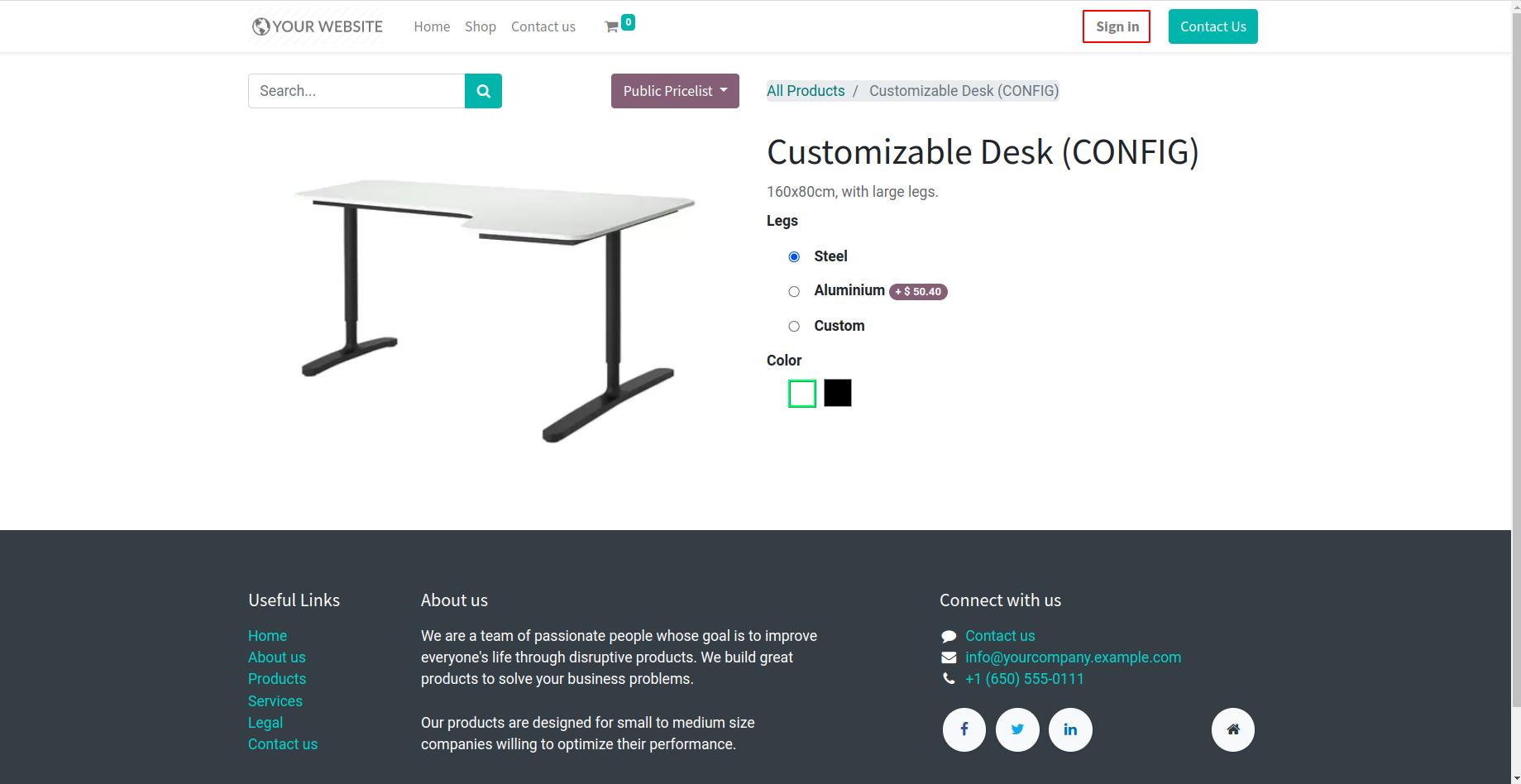This screenshot has width=1521, height=784.
Task: Go to the Shop menu item
Action: click(x=481, y=26)
